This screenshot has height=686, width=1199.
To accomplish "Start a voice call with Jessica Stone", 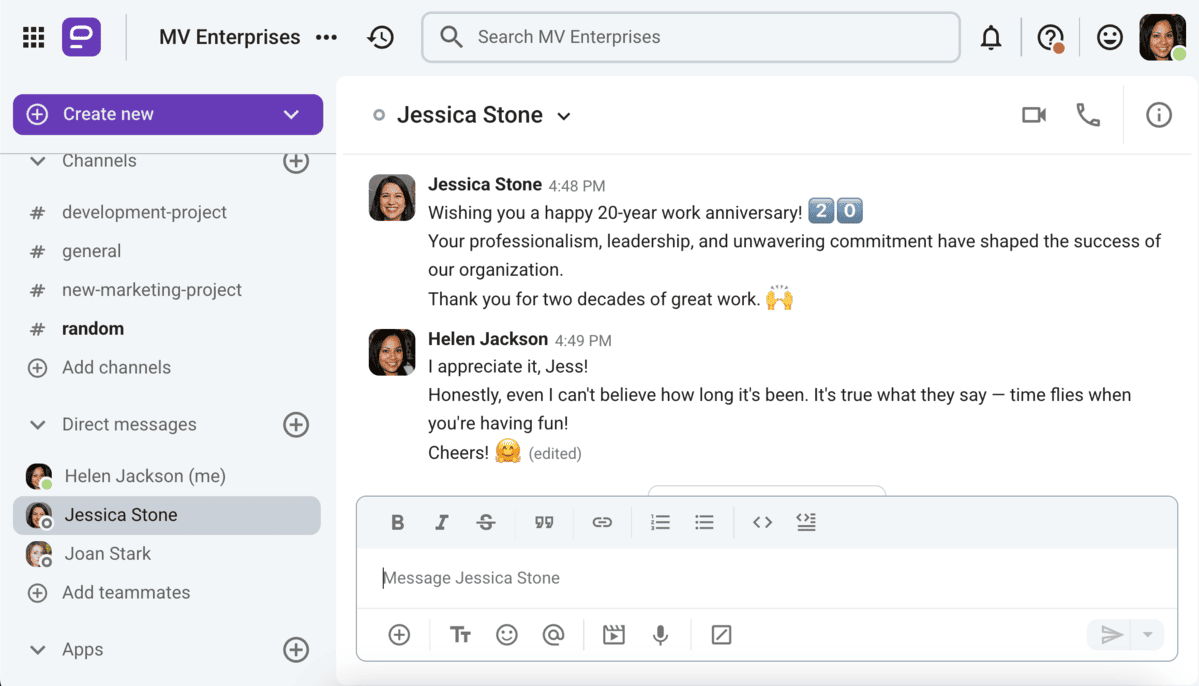I will tap(1088, 115).
